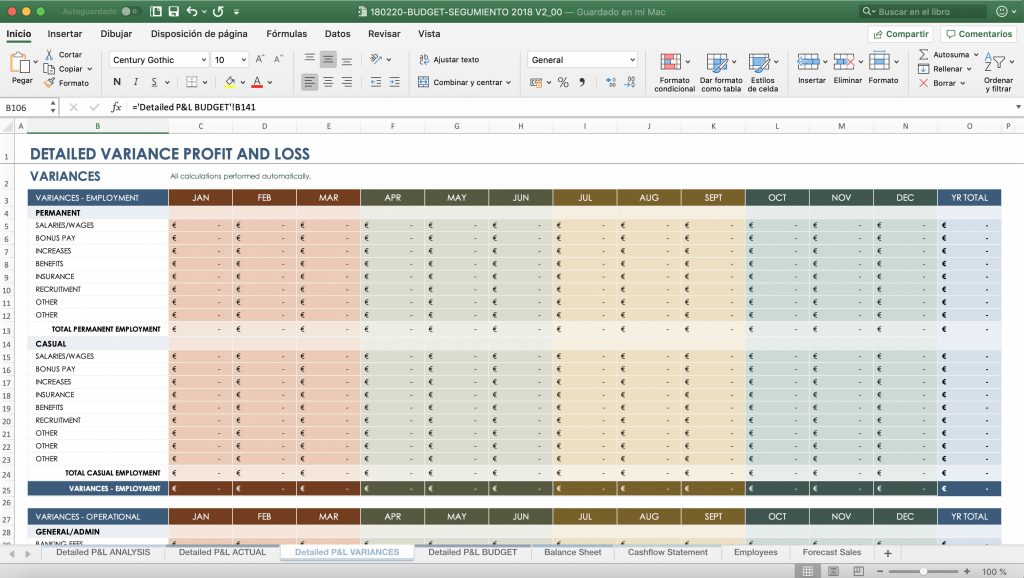Toggle italic I formatting

(x=135, y=82)
